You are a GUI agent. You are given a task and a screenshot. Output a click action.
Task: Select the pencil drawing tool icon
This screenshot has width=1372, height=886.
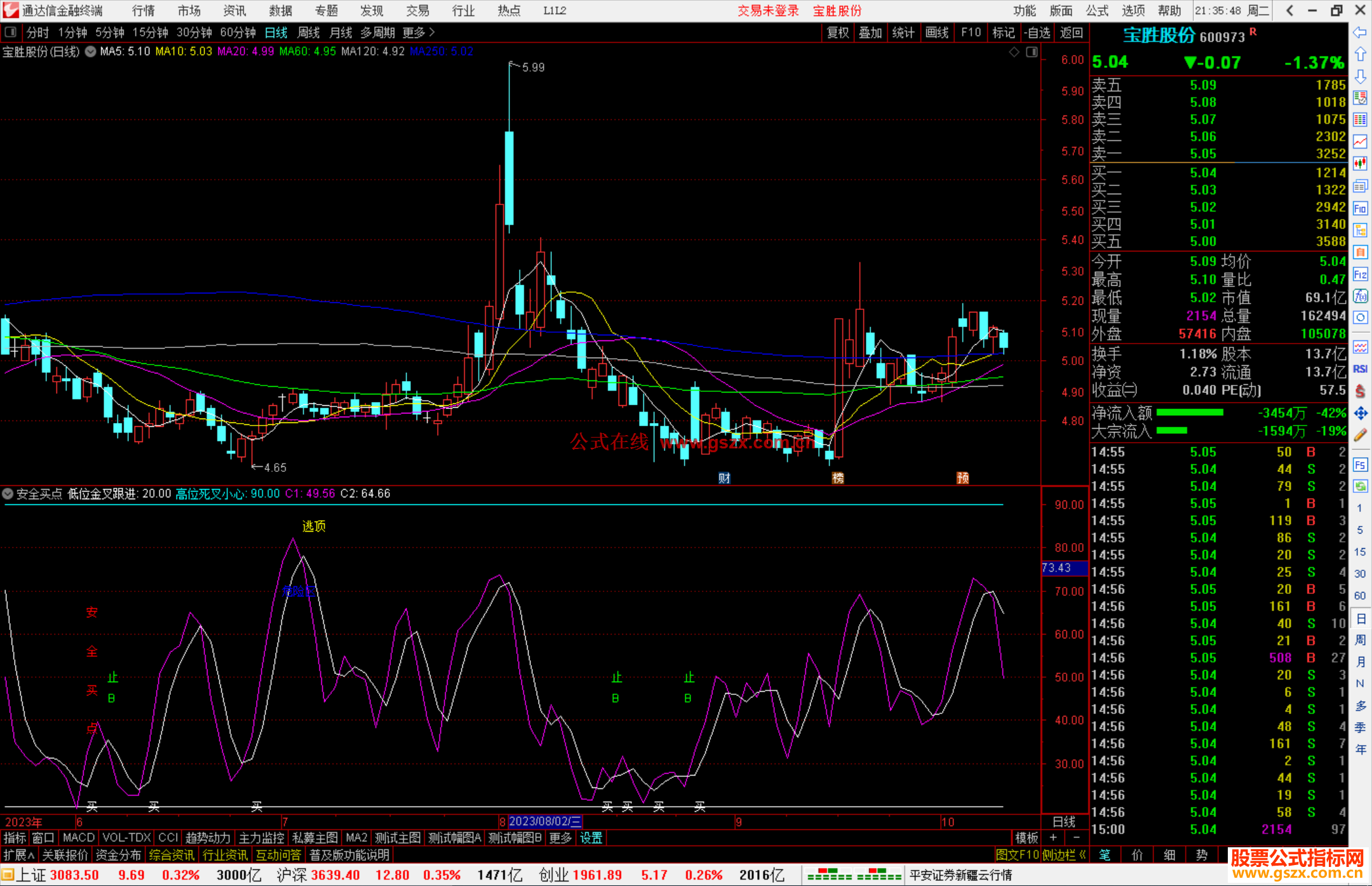click(1360, 436)
